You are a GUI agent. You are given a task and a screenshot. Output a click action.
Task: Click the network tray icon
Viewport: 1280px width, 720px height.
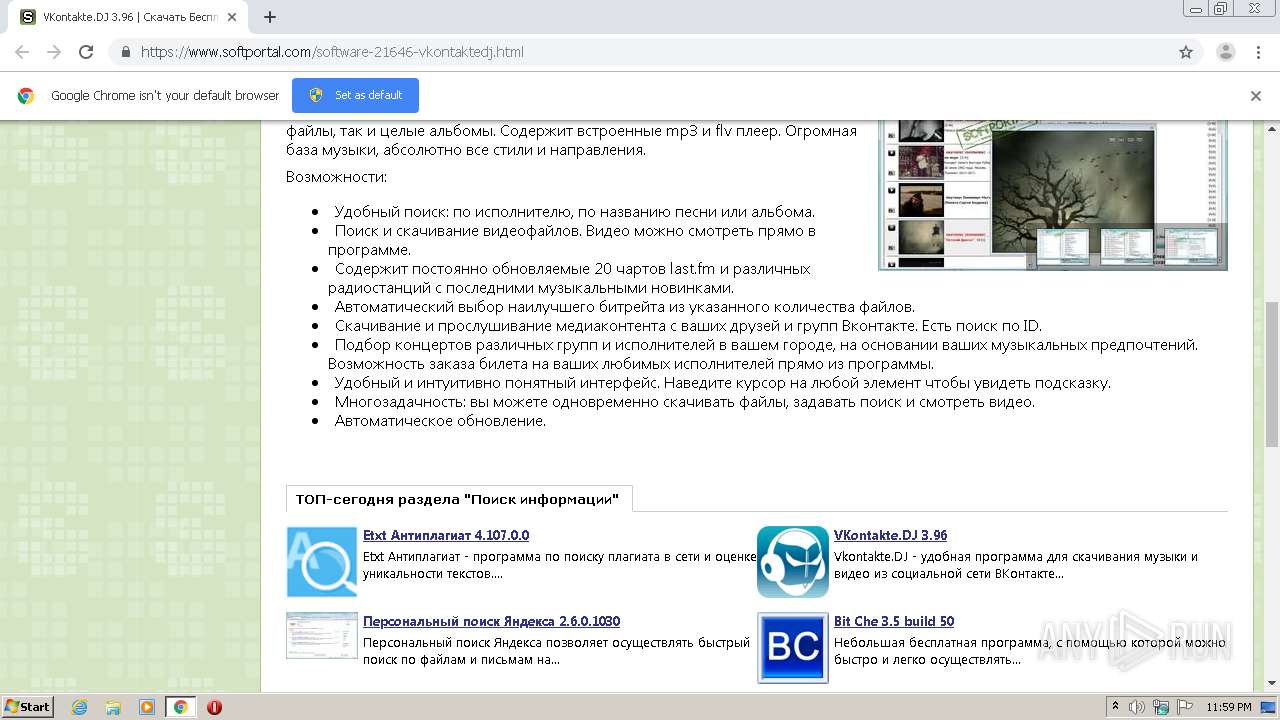tap(1161, 707)
